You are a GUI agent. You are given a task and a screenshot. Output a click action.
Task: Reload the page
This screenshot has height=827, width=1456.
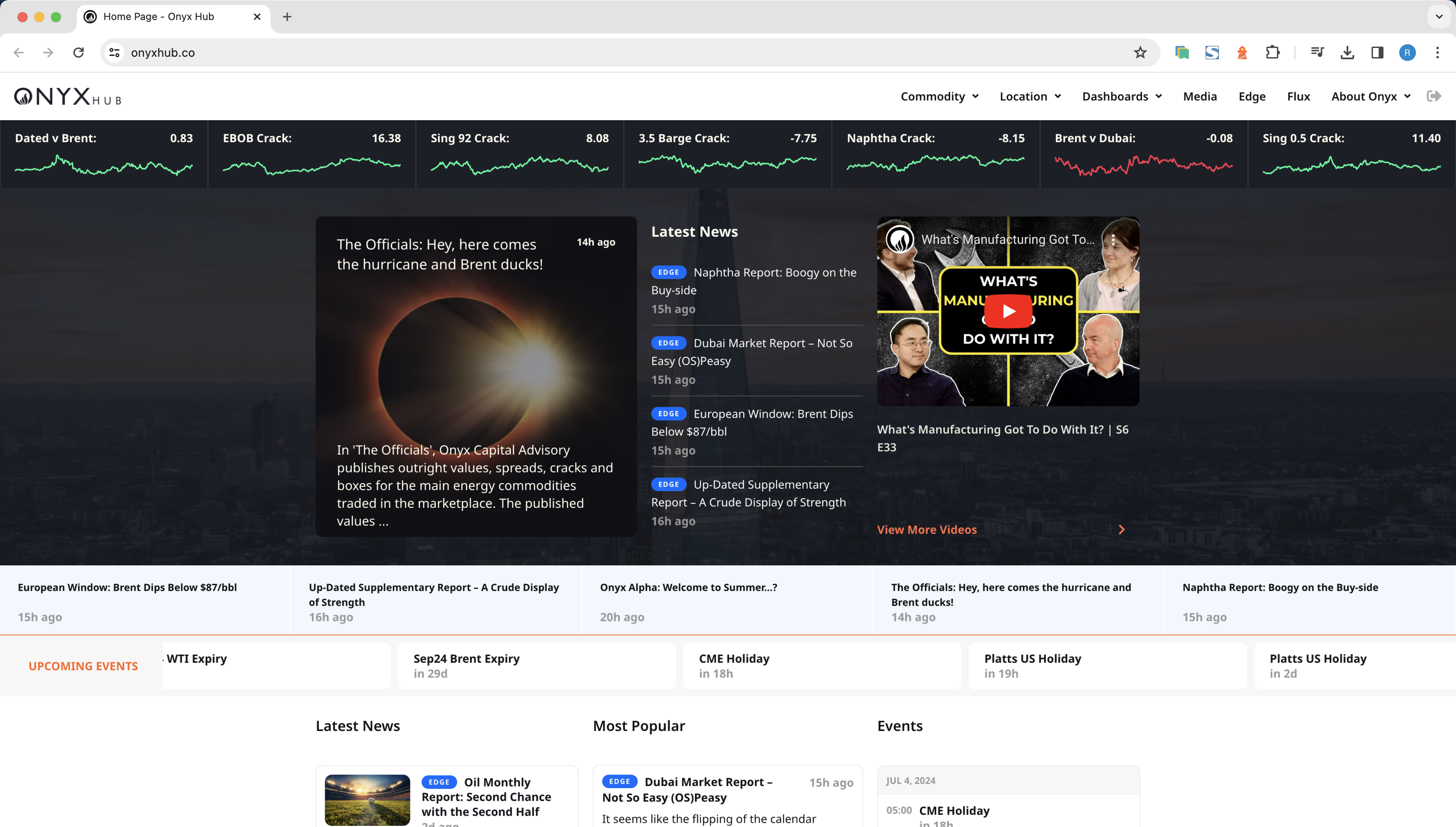tap(78, 52)
